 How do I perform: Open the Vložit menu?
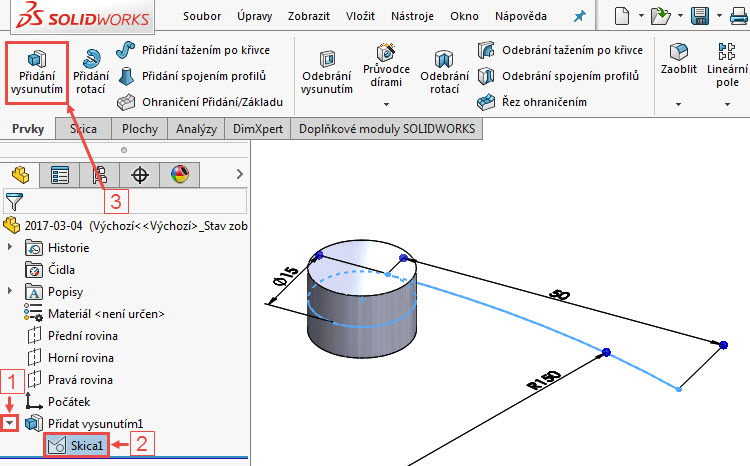coord(360,16)
